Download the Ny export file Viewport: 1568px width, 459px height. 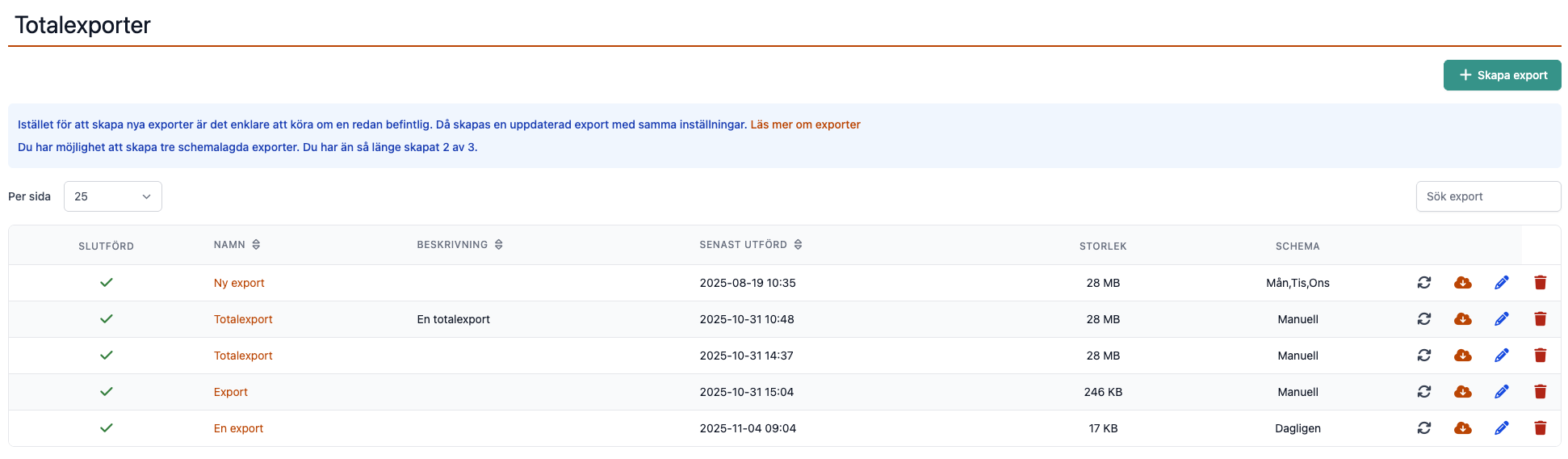(1463, 283)
